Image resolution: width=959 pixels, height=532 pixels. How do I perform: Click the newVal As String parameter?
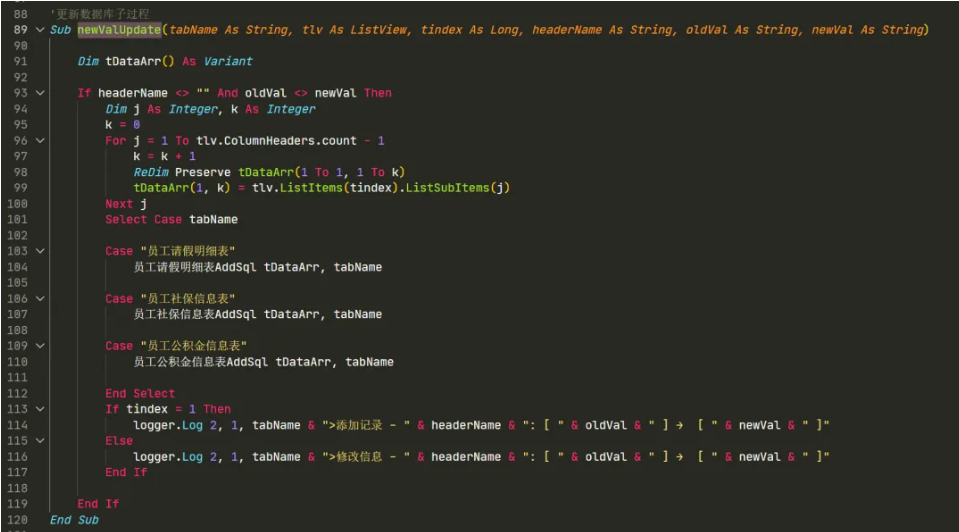coord(867,29)
